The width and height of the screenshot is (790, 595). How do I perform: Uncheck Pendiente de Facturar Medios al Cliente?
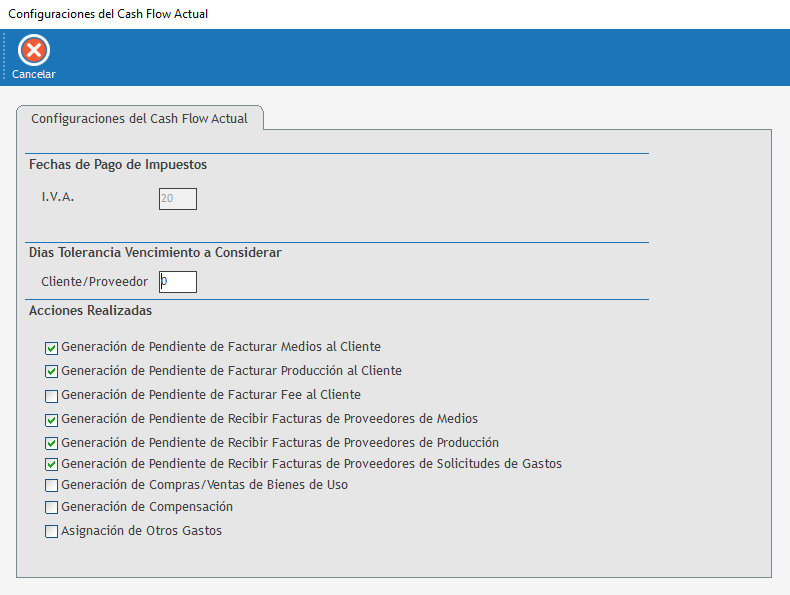(52, 348)
